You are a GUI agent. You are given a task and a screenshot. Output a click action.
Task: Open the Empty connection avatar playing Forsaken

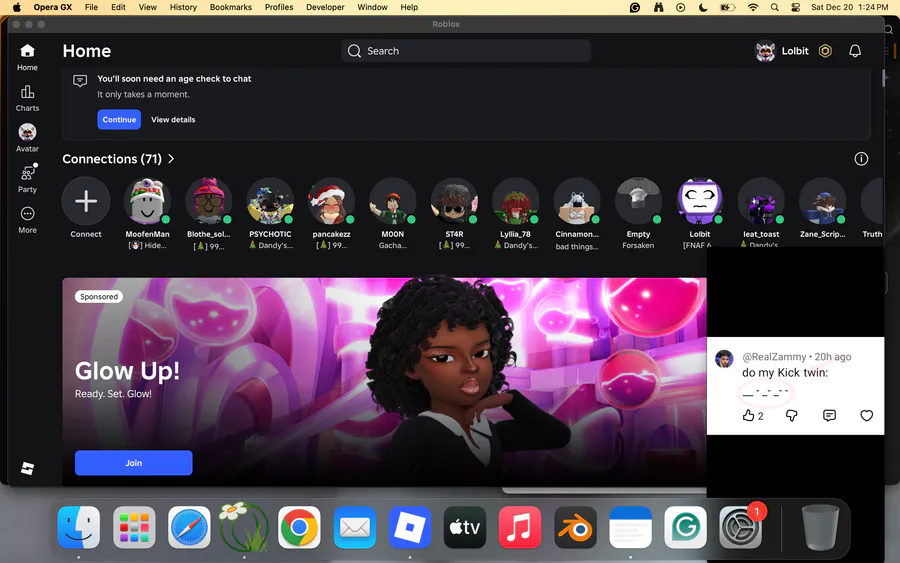pyautogui.click(x=638, y=201)
